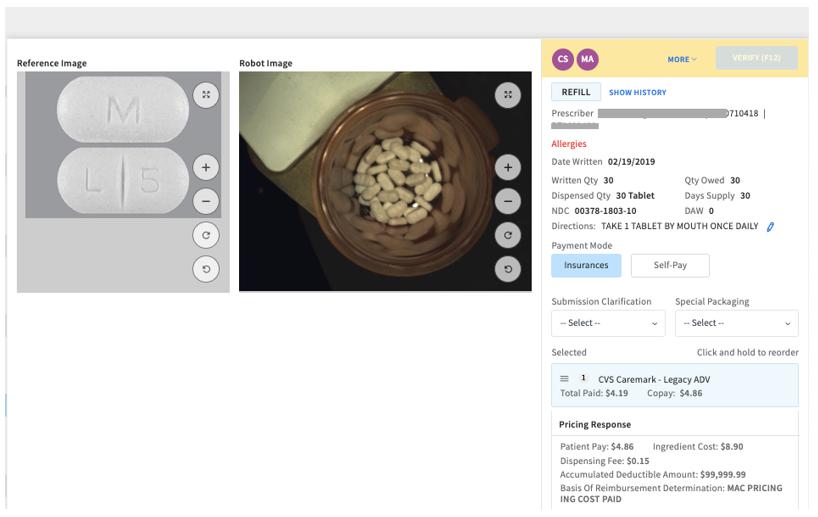Viewport: 818px width, 517px height.
Task: Open the Special Packaging dropdown
Action: (736, 323)
